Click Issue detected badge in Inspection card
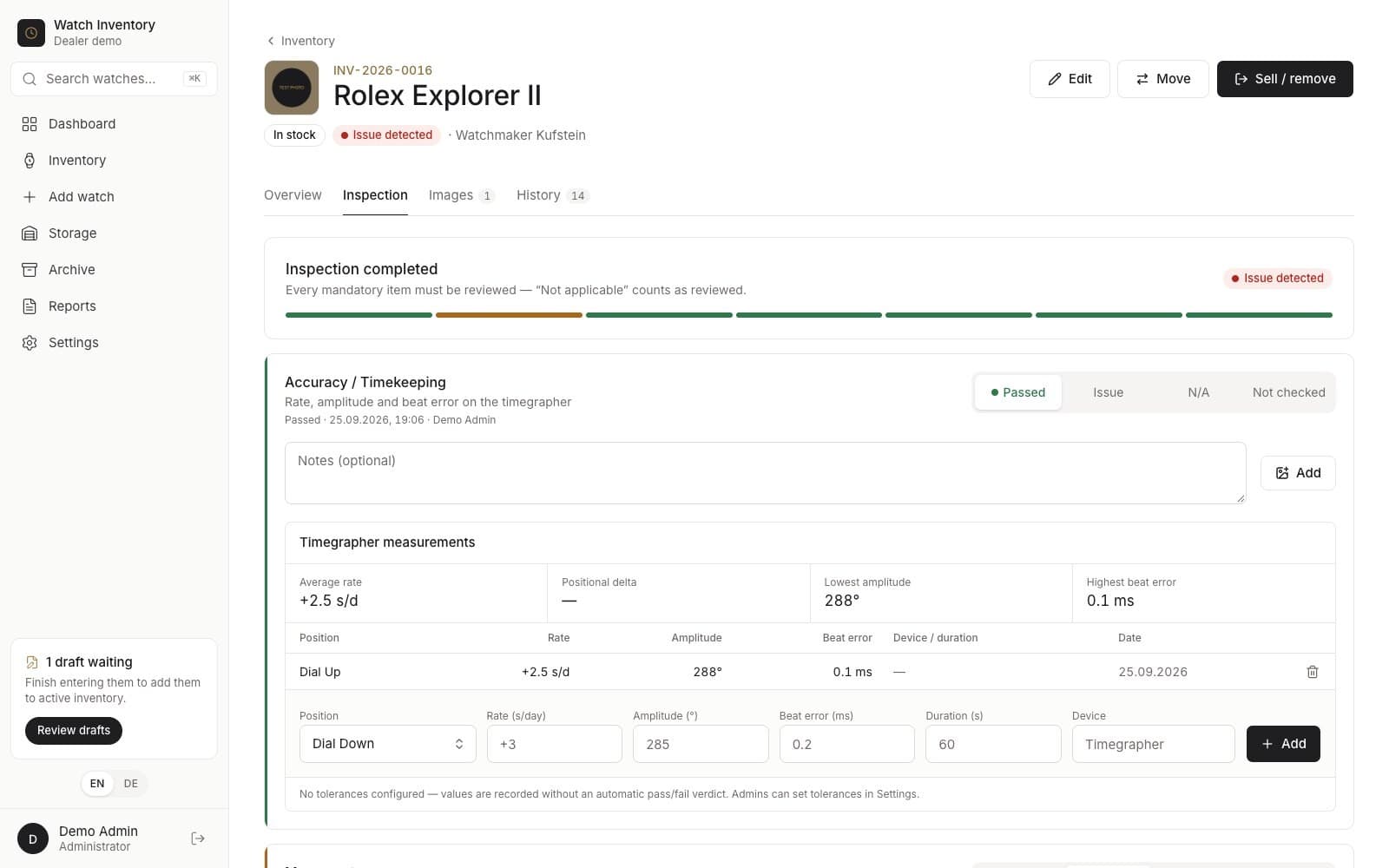 pos(1277,279)
